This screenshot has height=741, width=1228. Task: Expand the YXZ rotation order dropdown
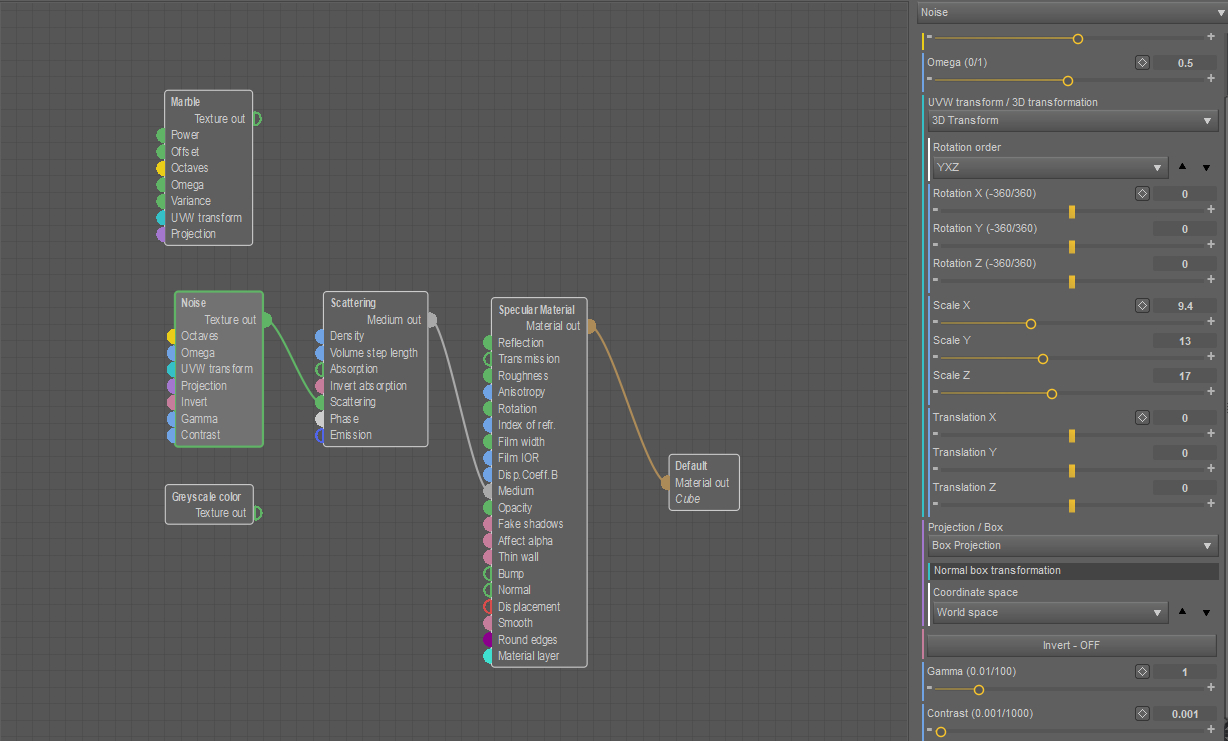(x=1050, y=168)
